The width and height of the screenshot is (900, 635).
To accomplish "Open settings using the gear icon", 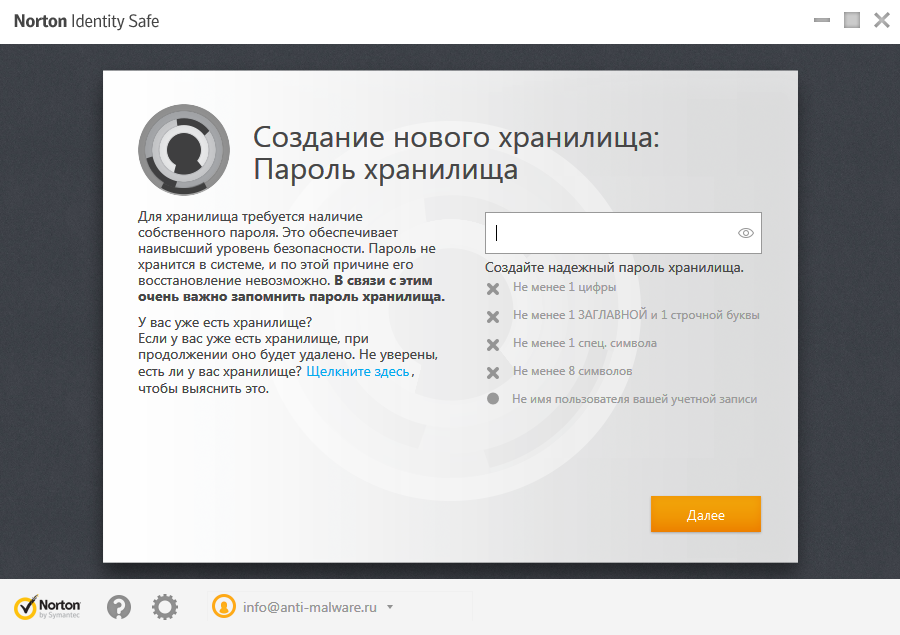I will click(x=165, y=607).
